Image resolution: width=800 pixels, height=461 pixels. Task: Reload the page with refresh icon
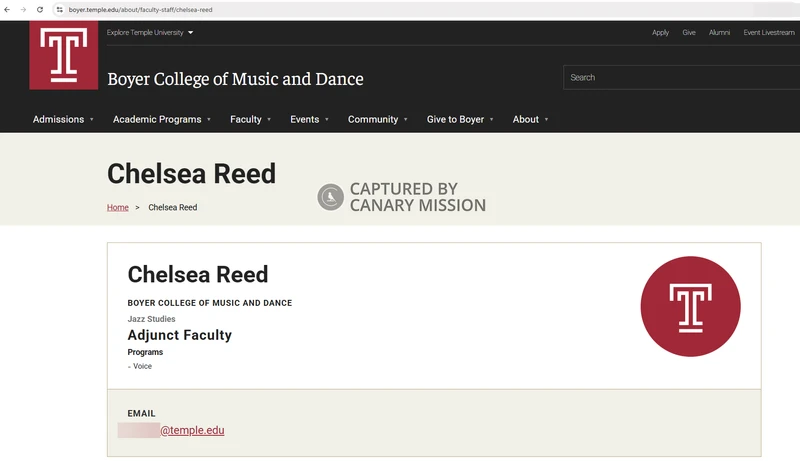pyautogui.click(x=40, y=10)
